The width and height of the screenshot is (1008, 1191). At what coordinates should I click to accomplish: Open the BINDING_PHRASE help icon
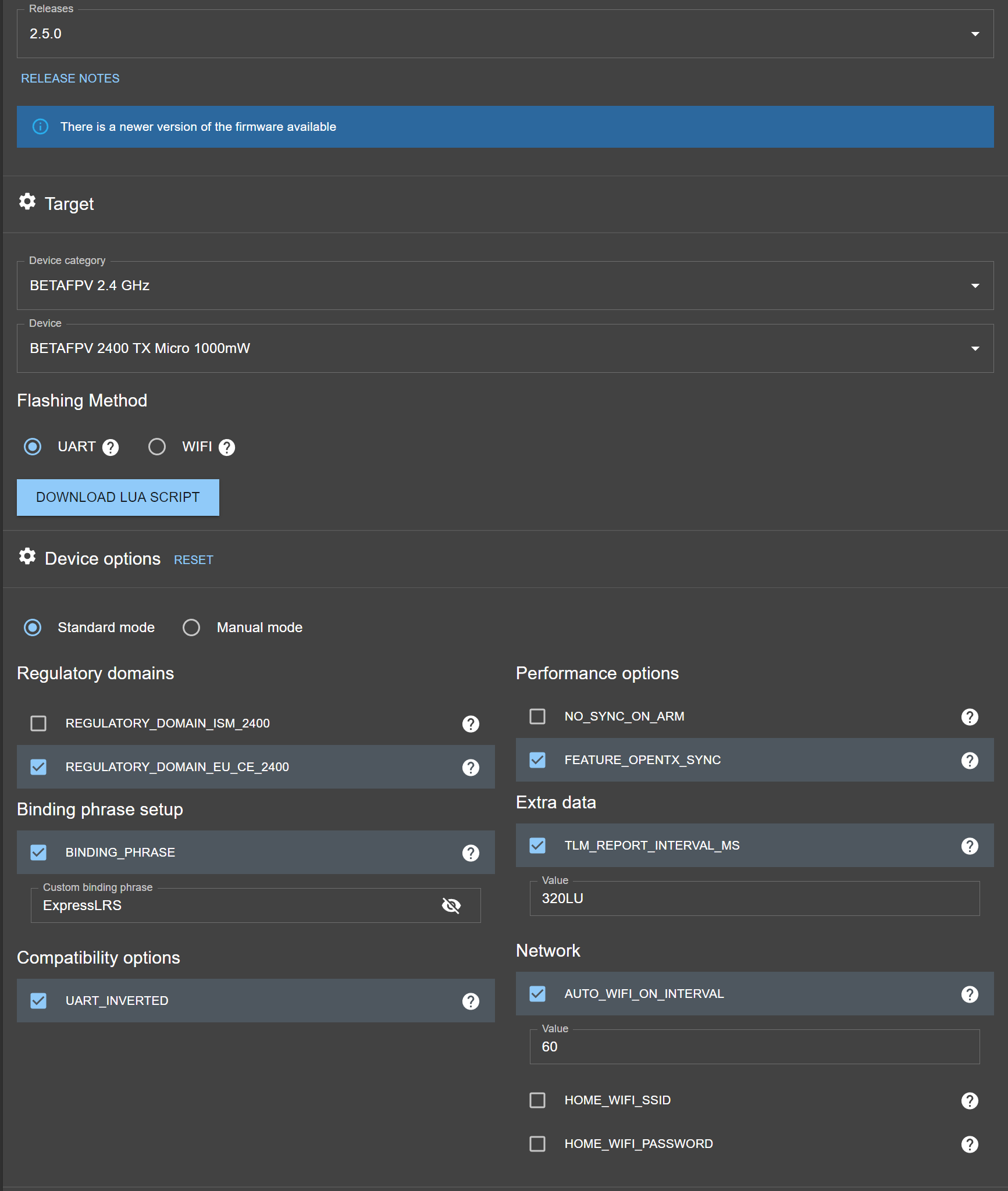click(470, 853)
